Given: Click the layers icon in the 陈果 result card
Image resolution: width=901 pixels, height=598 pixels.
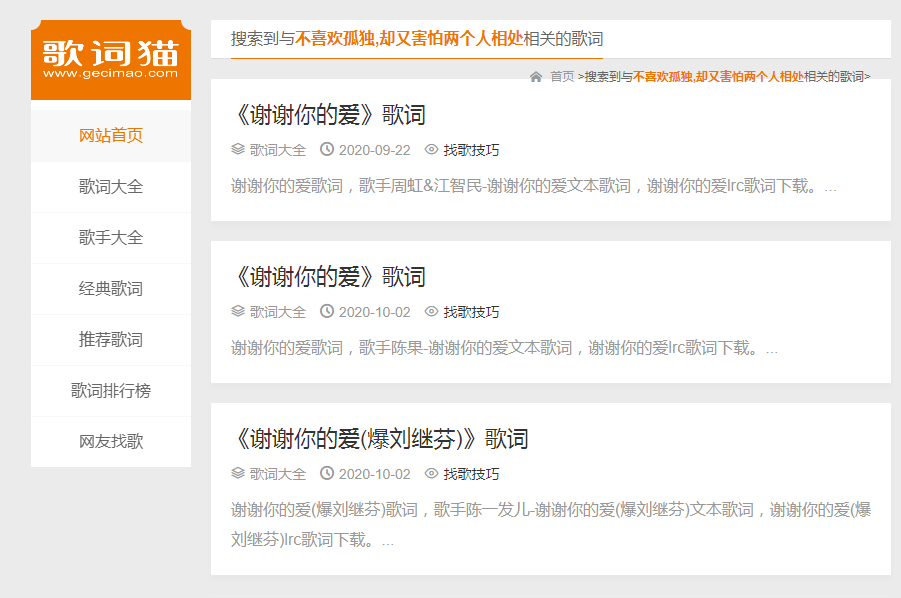Looking at the screenshot, I should [238, 311].
